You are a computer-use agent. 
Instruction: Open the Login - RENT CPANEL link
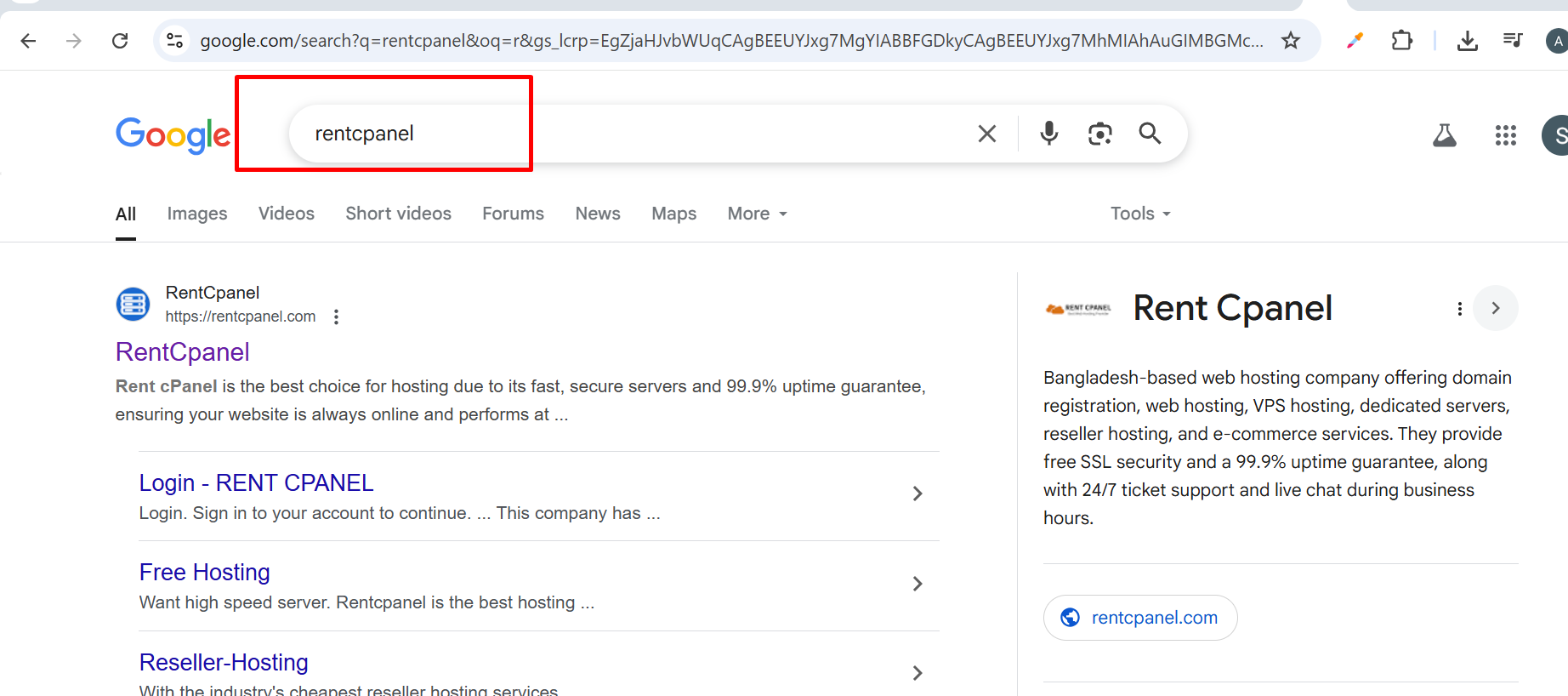(256, 483)
